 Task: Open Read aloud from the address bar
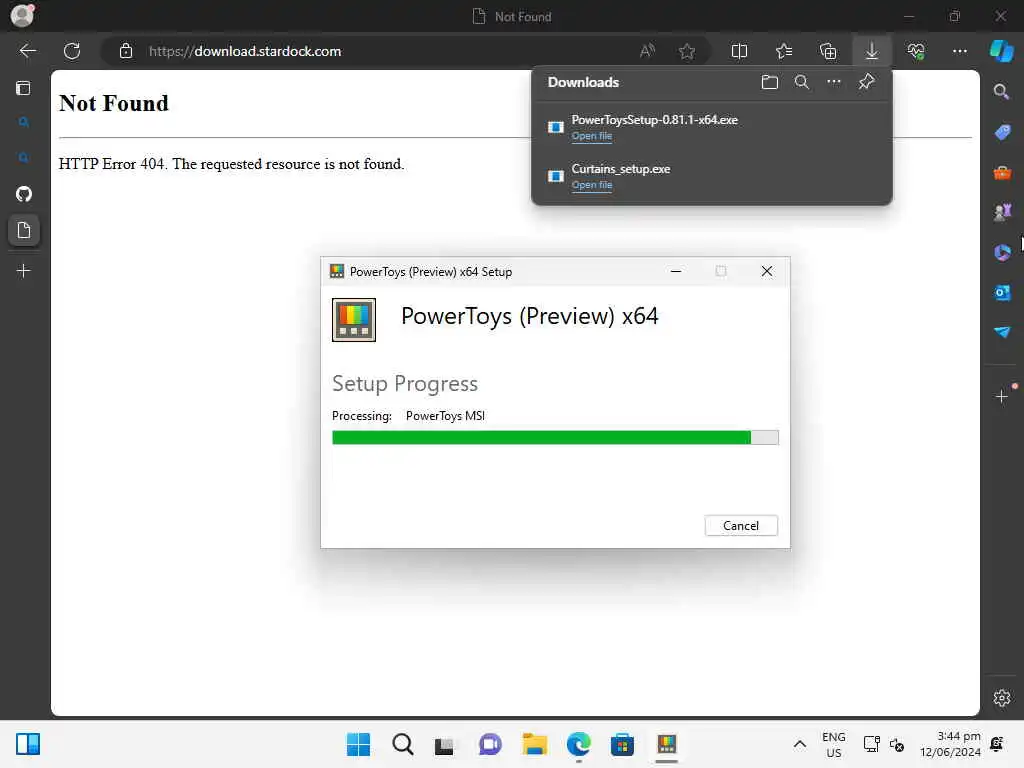tap(647, 51)
